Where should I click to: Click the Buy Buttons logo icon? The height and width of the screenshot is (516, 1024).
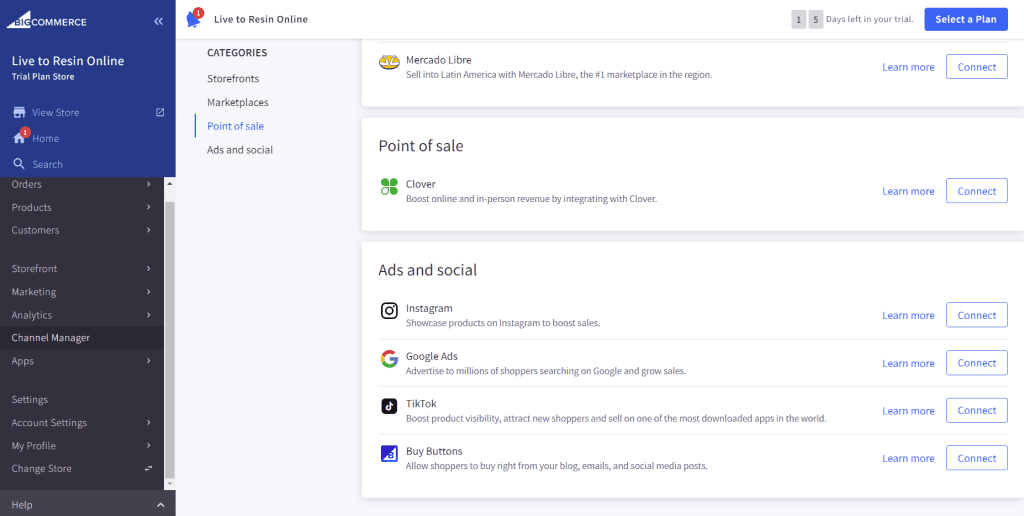[x=389, y=454]
